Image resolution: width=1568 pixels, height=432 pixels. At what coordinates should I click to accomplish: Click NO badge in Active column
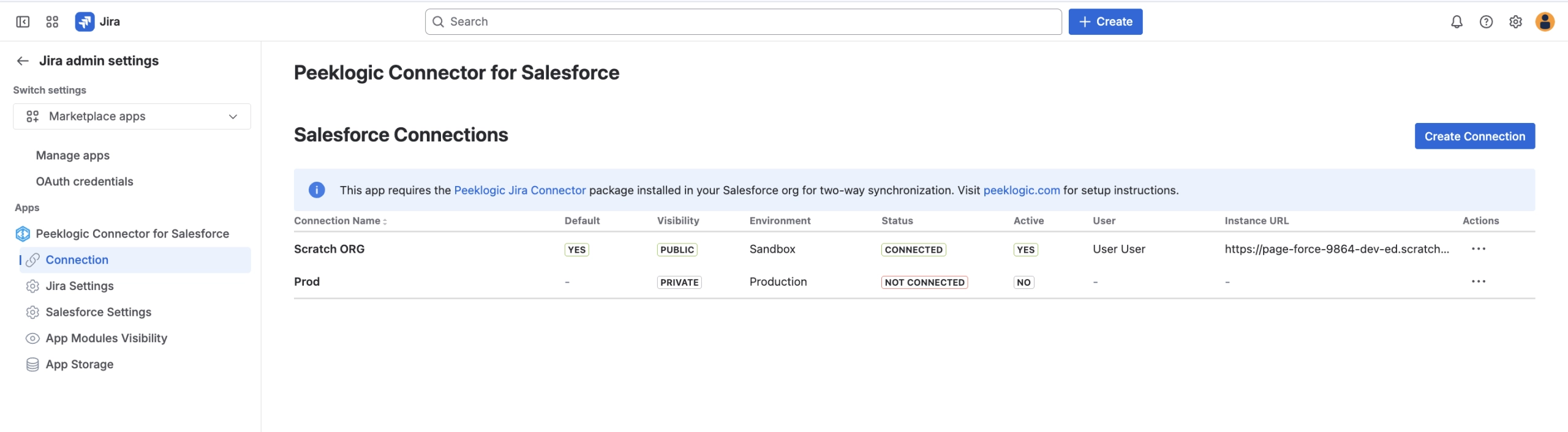[x=1023, y=282]
